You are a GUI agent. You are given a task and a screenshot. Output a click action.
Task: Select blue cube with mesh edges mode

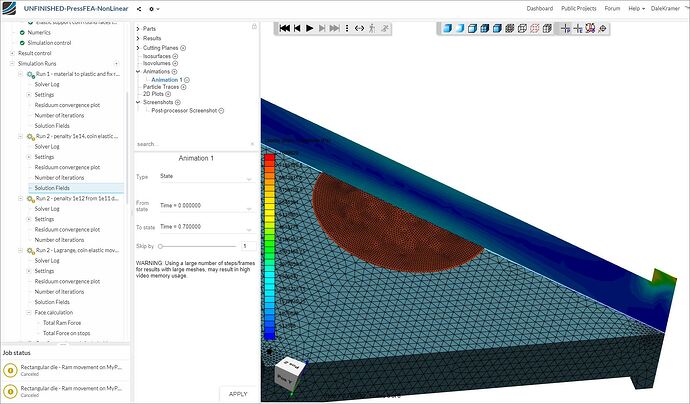point(484,28)
